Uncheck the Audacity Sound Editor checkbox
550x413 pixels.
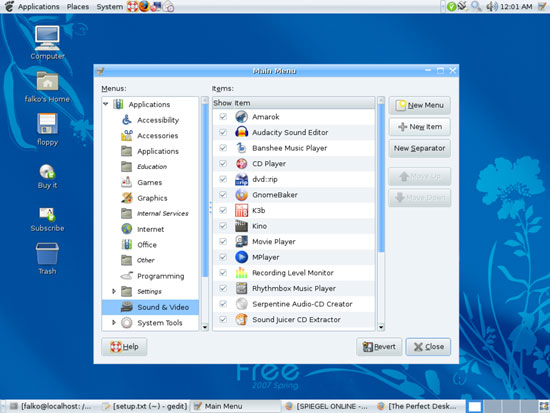(223, 132)
